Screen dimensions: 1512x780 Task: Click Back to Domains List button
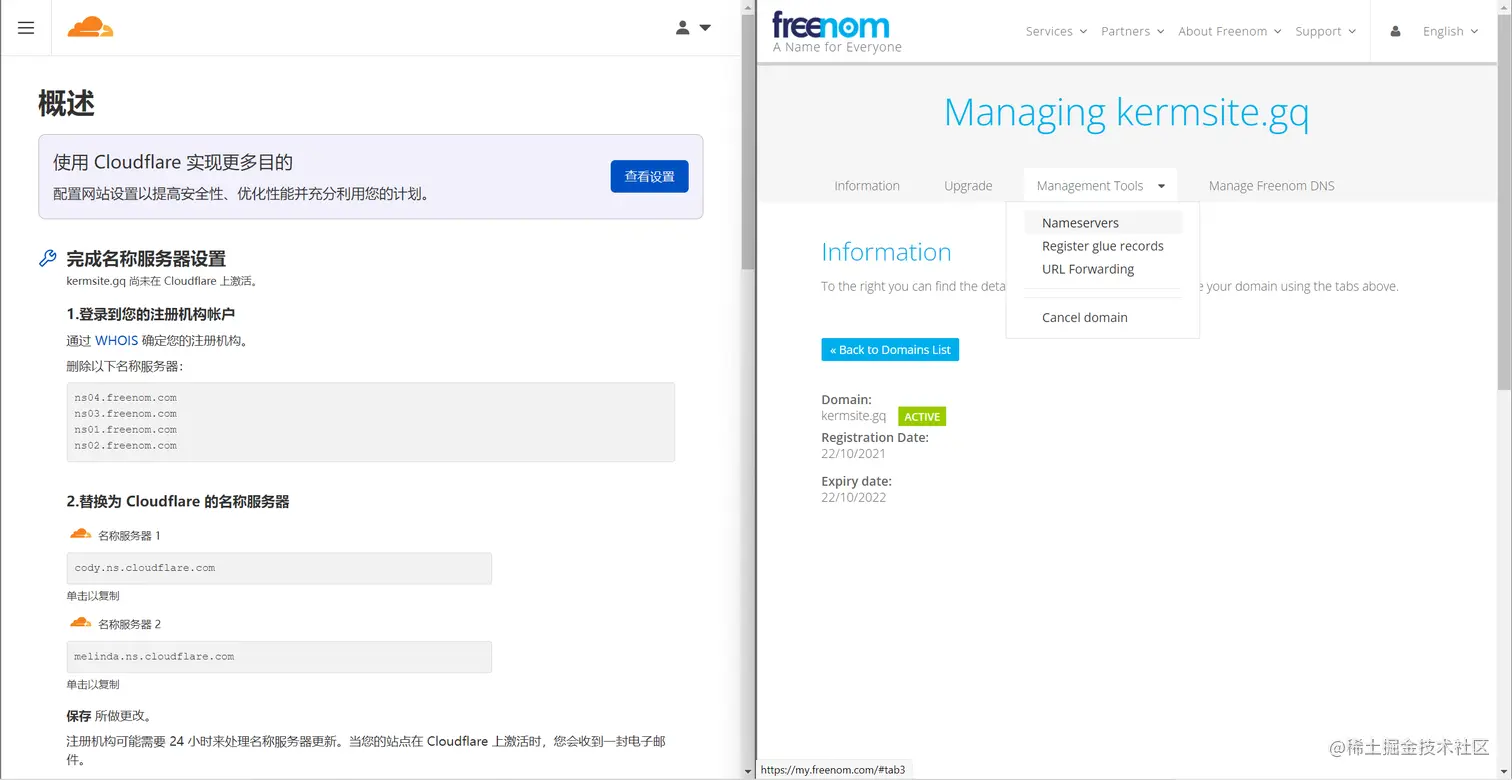tap(890, 349)
